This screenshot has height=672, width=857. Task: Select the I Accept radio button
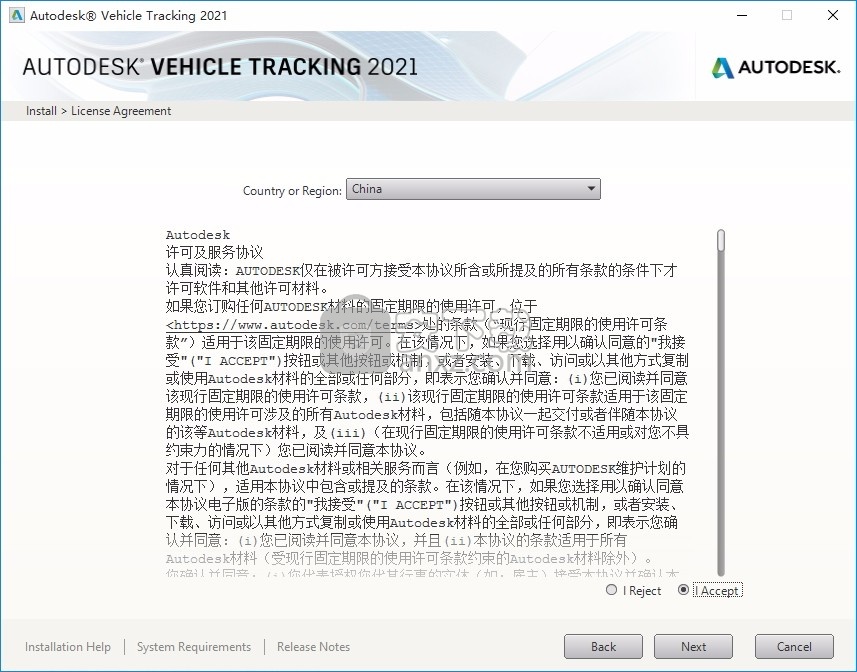pos(683,590)
